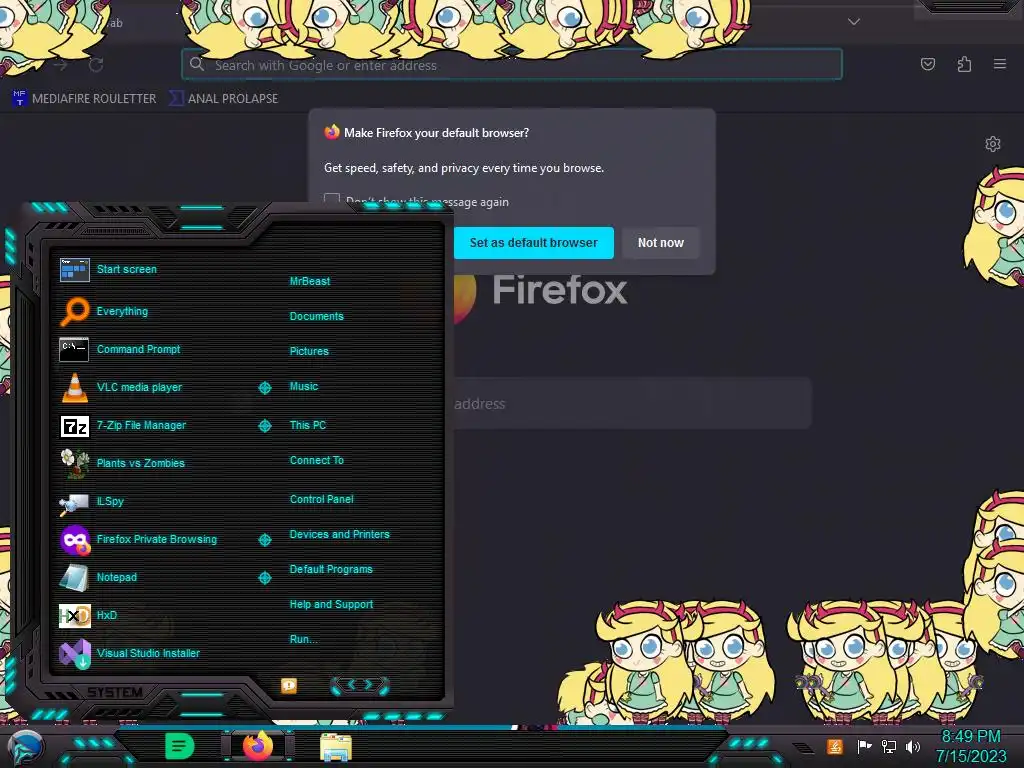Open Default Programs
The width and height of the screenshot is (1024, 768).
point(330,569)
